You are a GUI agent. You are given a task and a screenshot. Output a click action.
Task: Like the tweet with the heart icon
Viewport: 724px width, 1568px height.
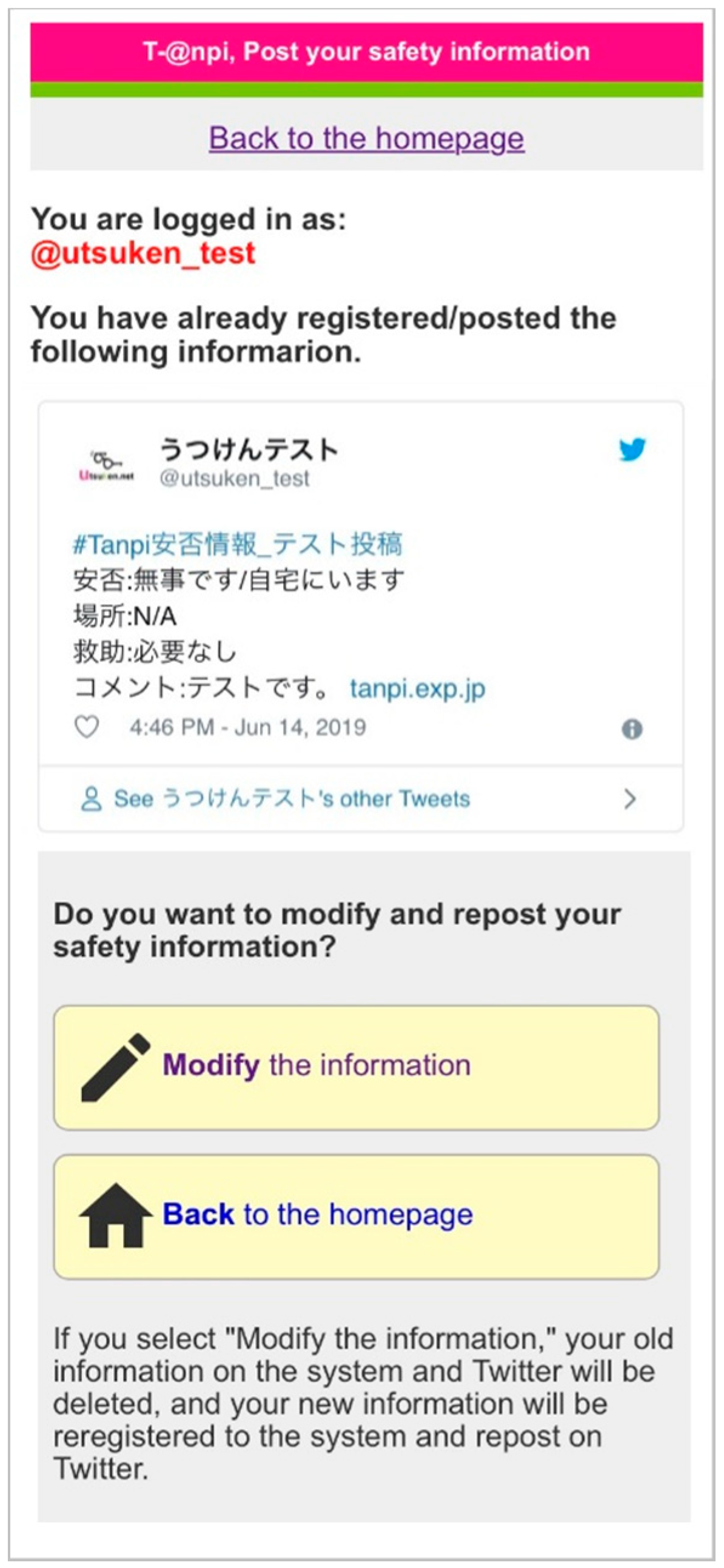[87, 727]
